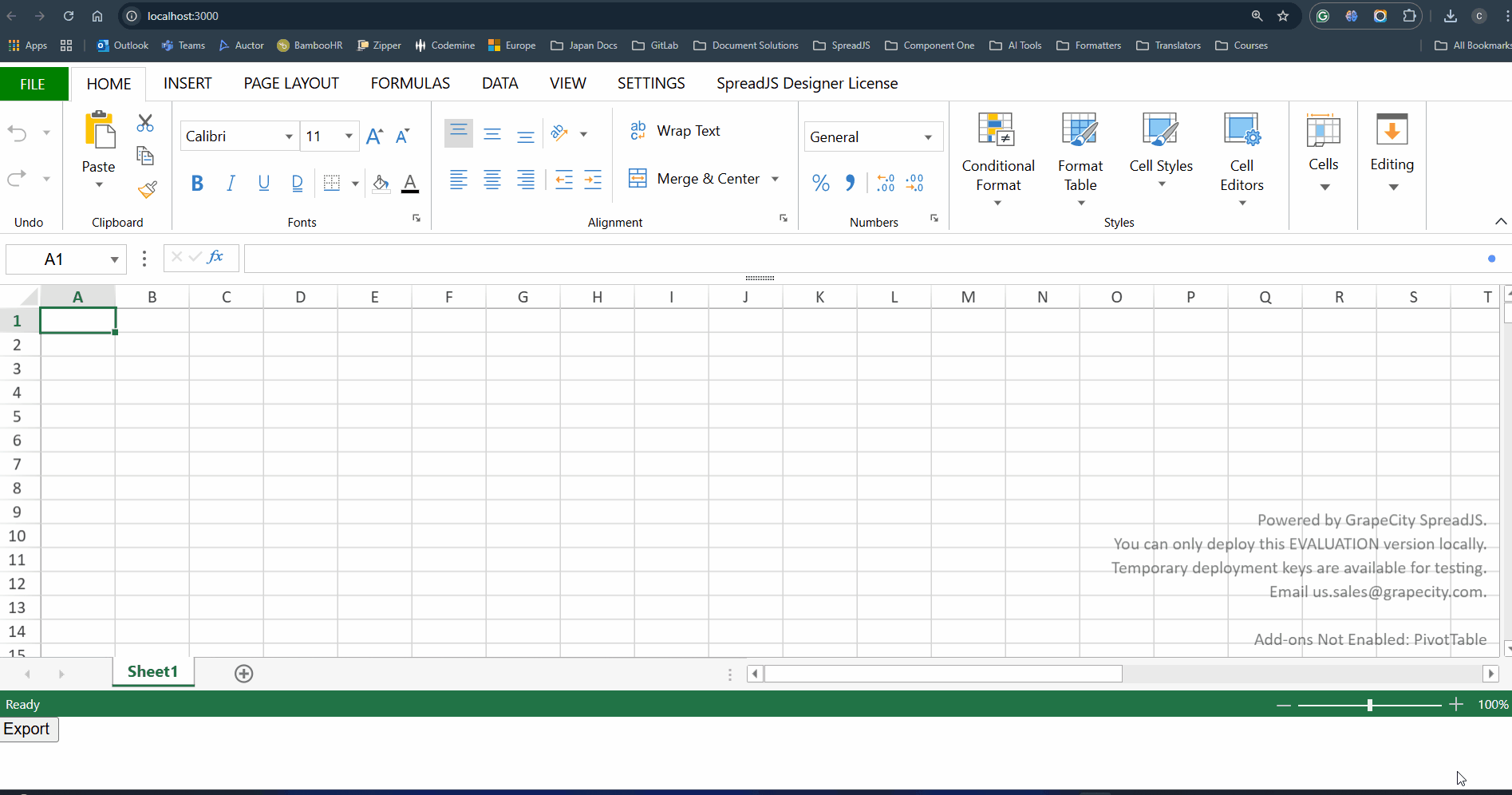Screen dimensions: 1512x795
Task: Open SpreadJS Designer License tab
Action: tap(807, 83)
